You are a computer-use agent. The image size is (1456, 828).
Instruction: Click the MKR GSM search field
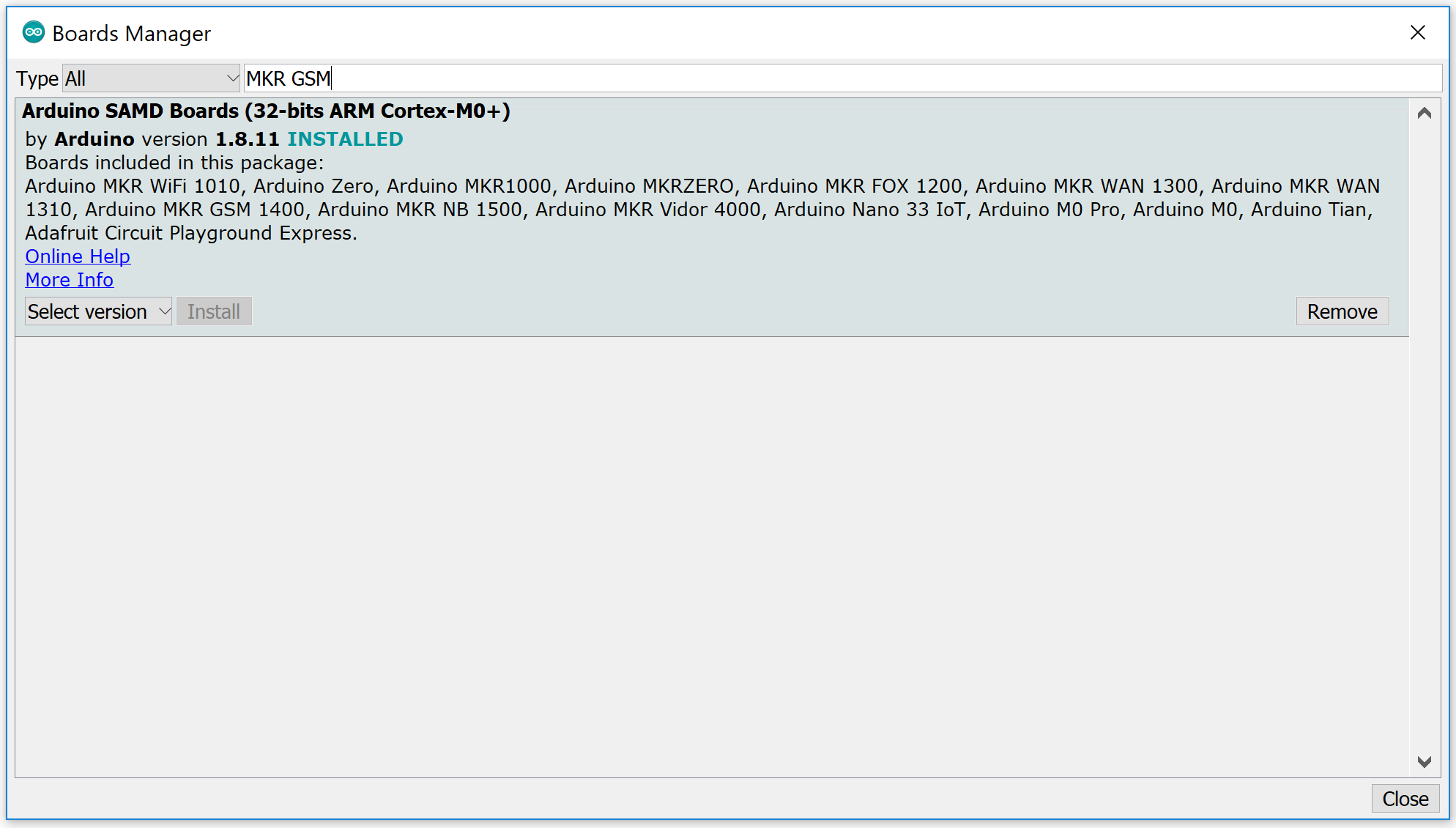coord(842,78)
